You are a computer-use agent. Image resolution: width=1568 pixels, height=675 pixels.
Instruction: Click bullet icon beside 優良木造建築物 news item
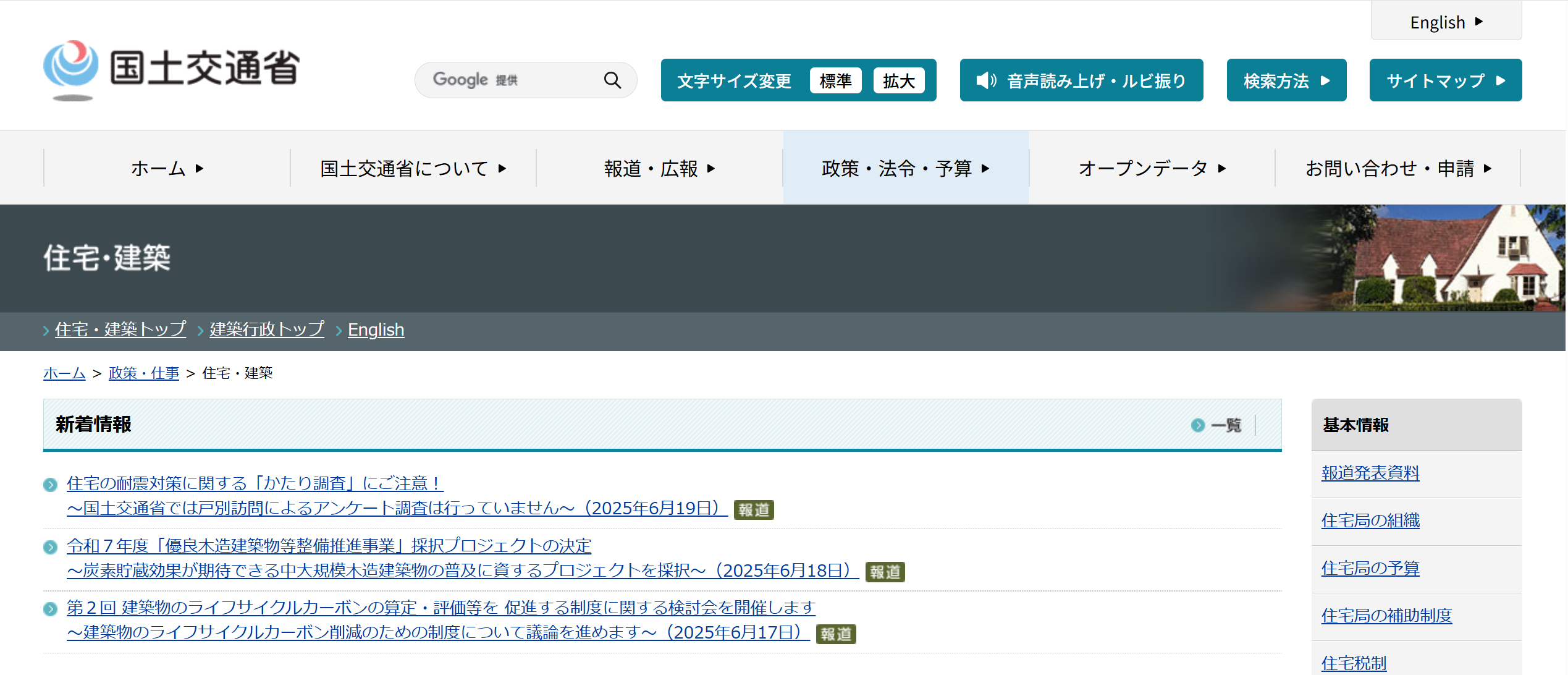(51, 547)
